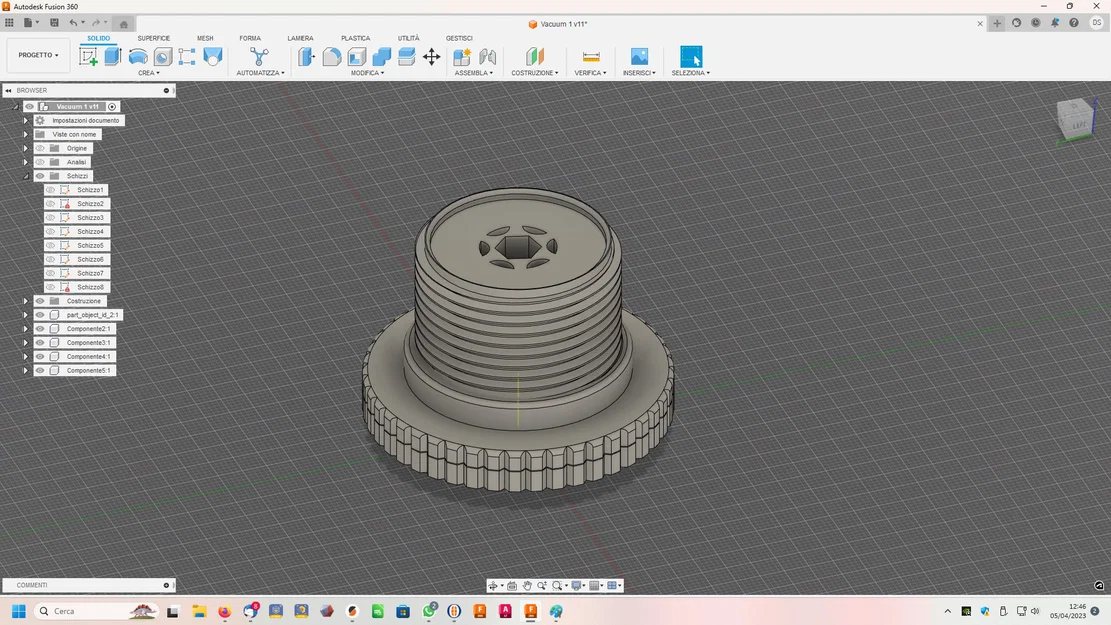Open the COSTRUZIONE dropdown menu
The width and height of the screenshot is (1111, 625).
pyautogui.click(x=535, y=73)
